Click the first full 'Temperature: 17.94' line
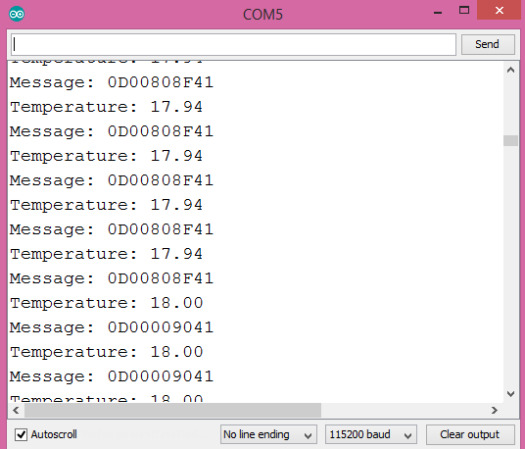 click(x=106, y=107)
